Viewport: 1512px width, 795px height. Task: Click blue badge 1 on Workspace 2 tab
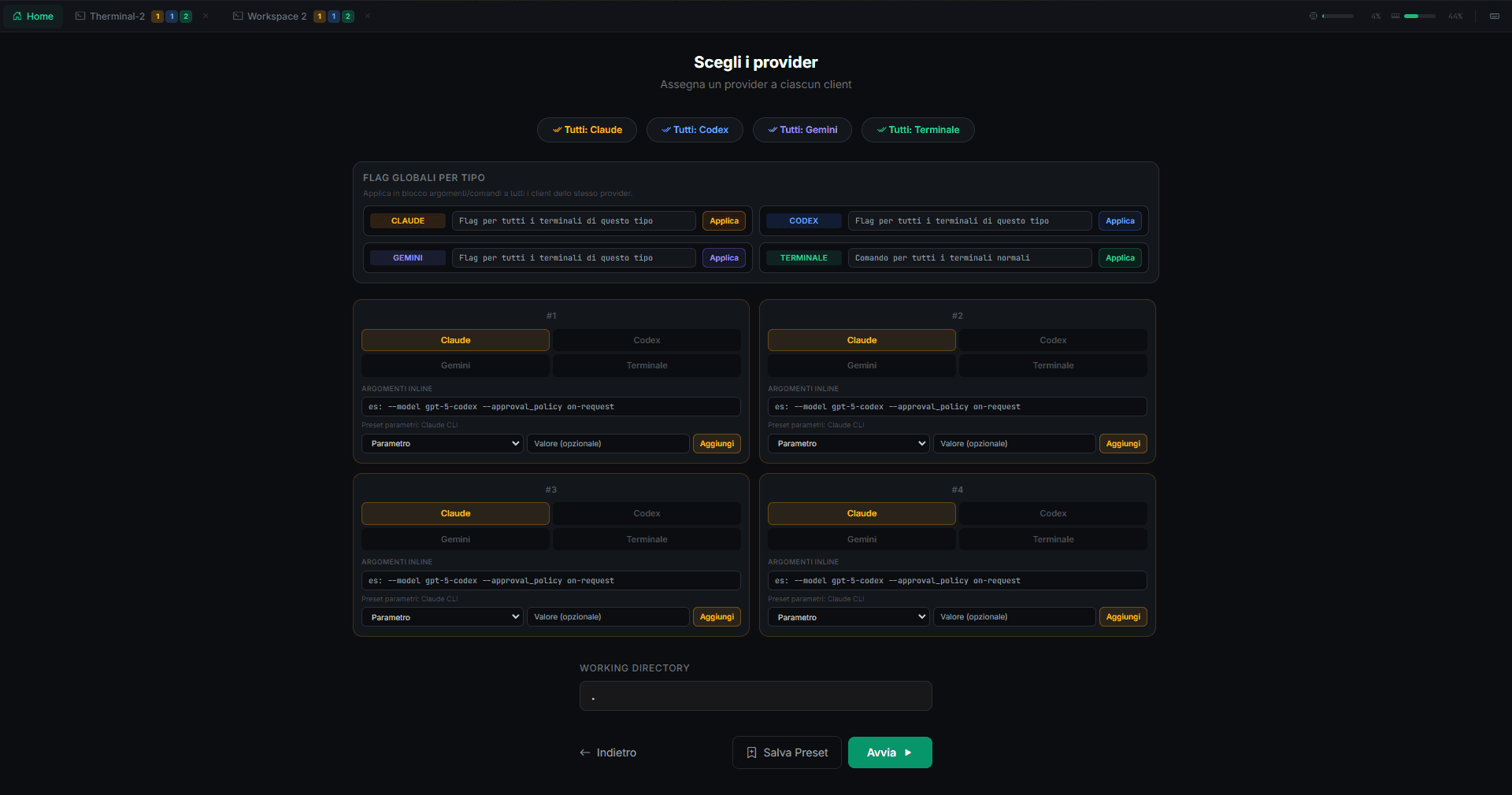334,17
